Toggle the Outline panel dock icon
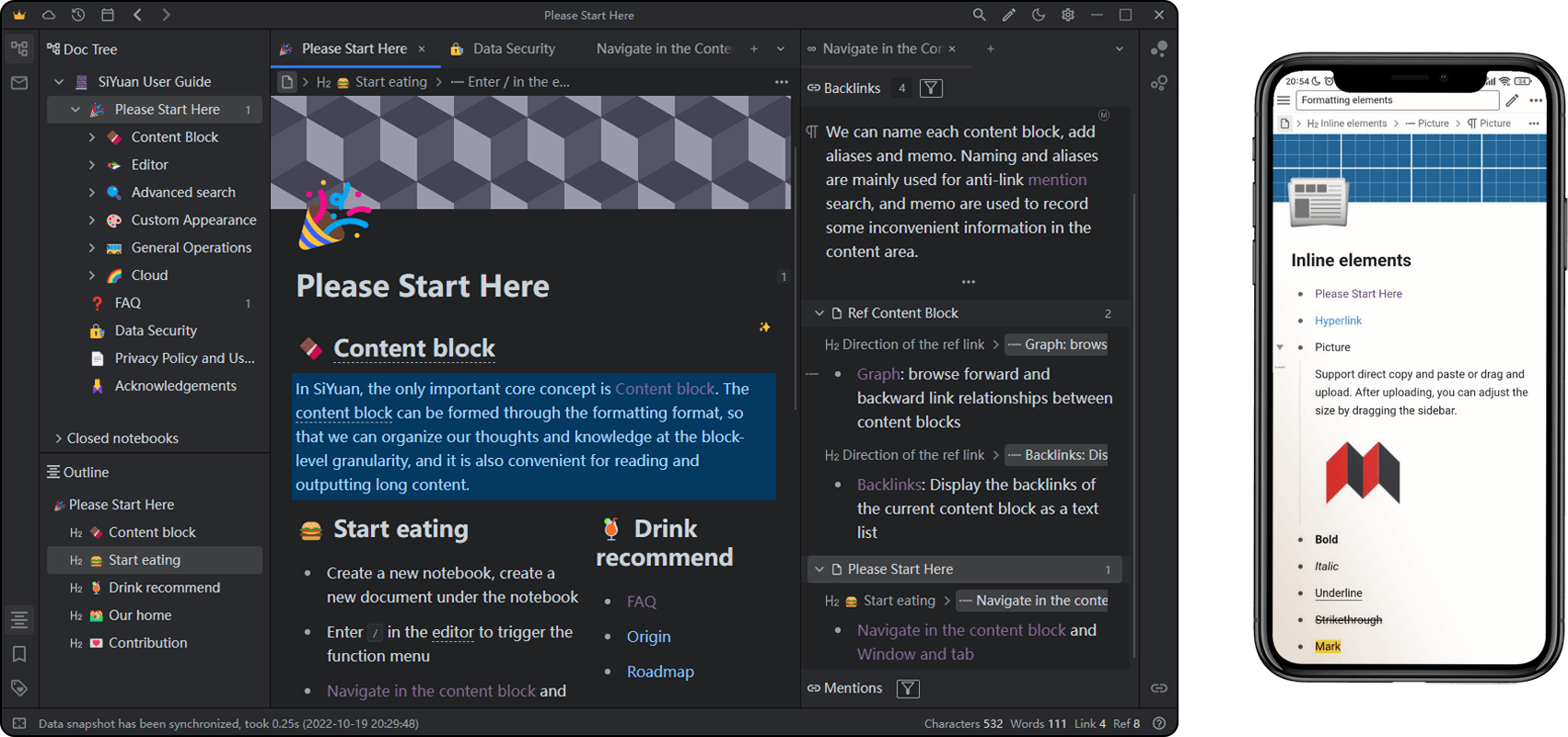This screenshot has height=737, width=1568. point(19,620)
